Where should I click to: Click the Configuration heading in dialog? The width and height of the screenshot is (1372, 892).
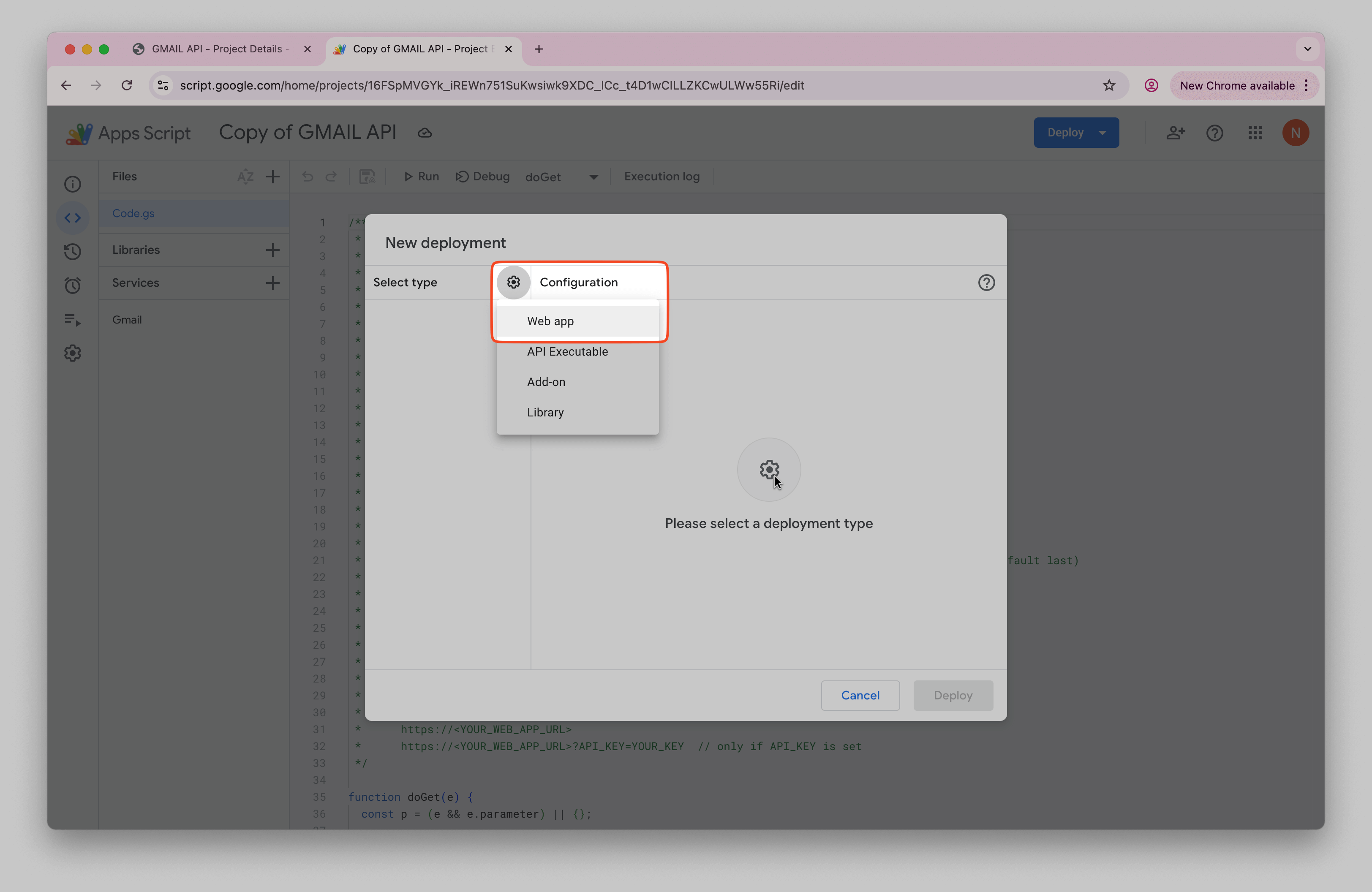click(578, 283)
